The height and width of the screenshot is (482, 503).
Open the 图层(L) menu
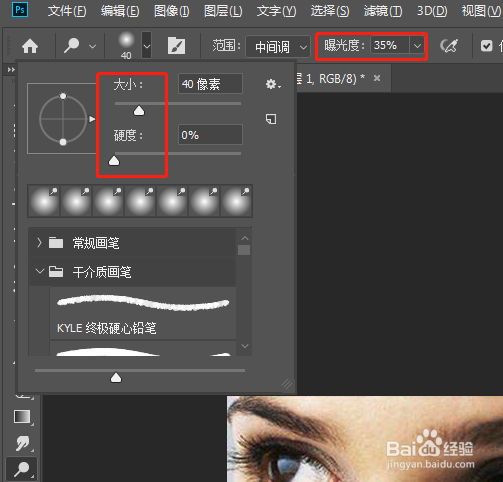pos(223,11)
